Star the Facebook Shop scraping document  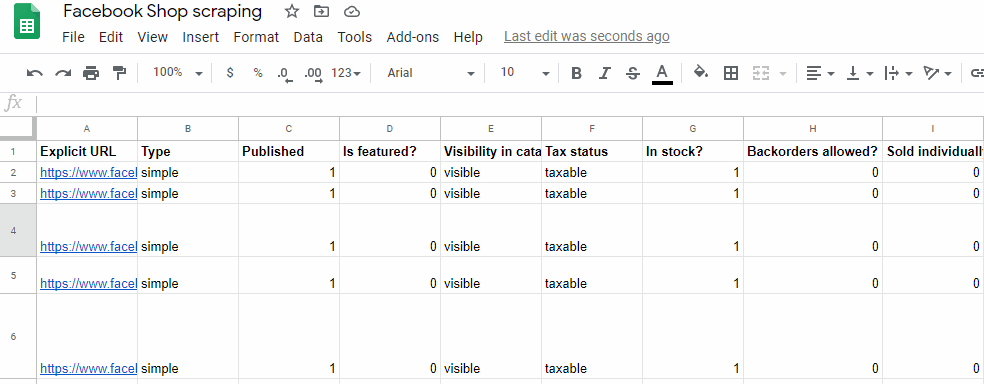point(292,11)
